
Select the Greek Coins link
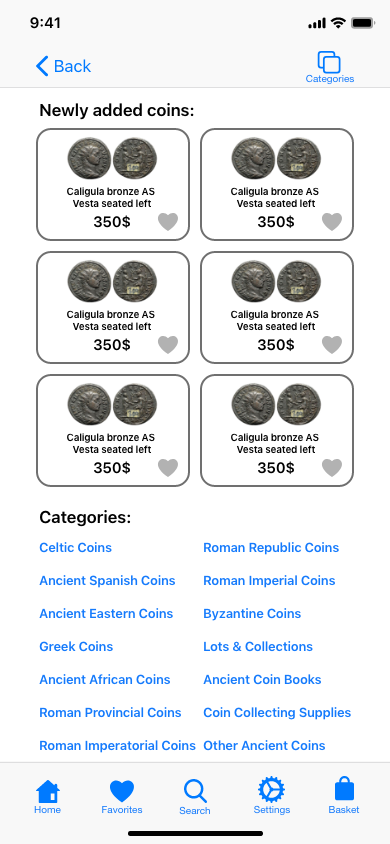pyautogui.click(x=76, y=646)
